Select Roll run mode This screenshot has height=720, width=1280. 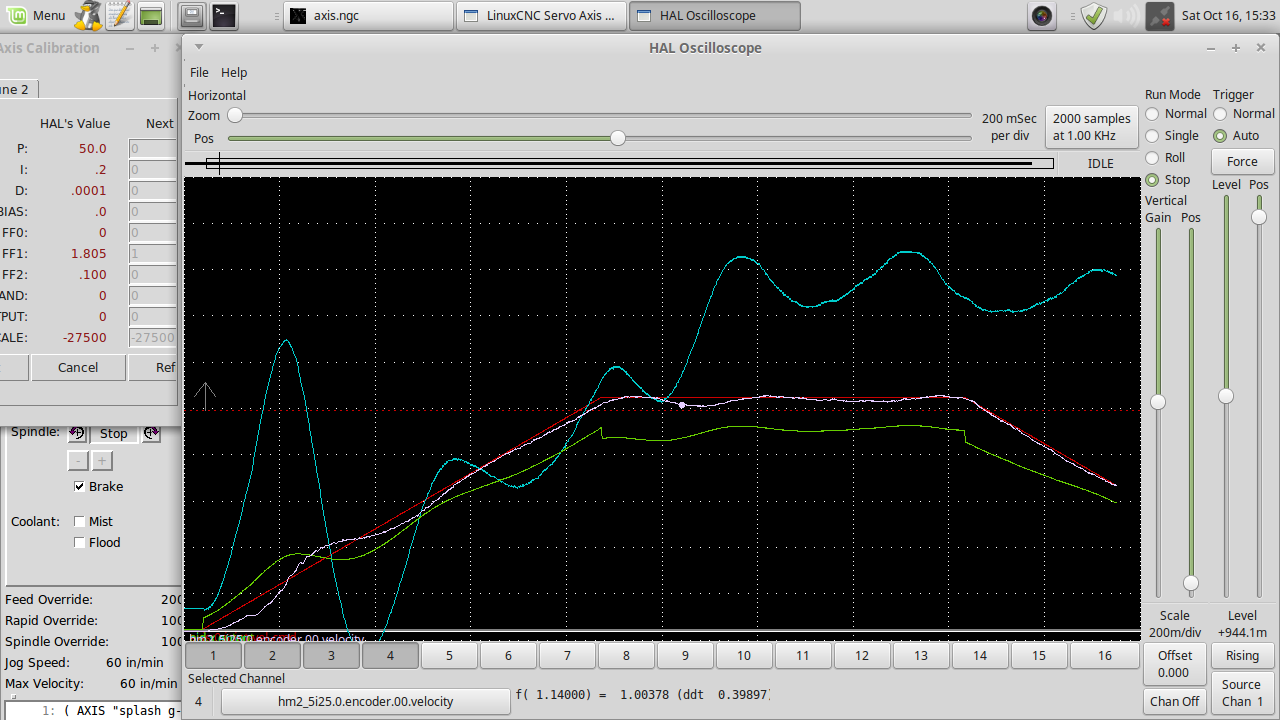[1152, 158]
